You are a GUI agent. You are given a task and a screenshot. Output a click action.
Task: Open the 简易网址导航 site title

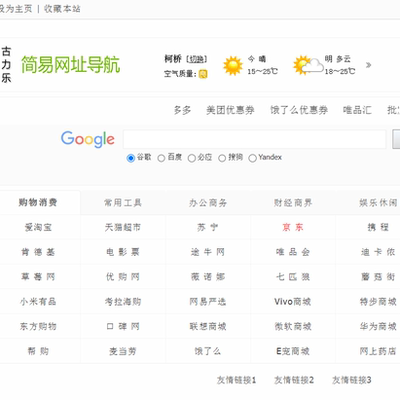[x=70, y=65]
